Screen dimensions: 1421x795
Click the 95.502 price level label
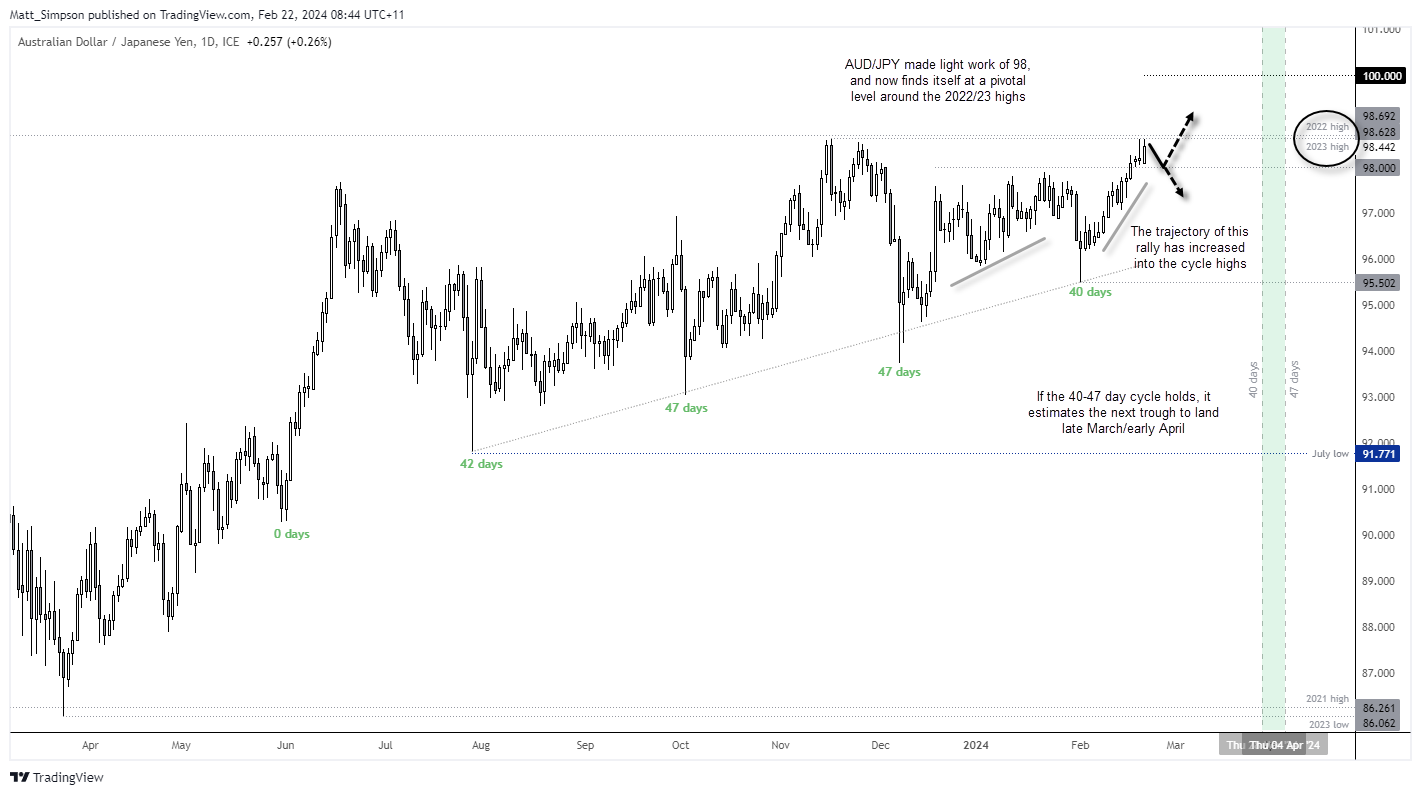coord(1378,283)
